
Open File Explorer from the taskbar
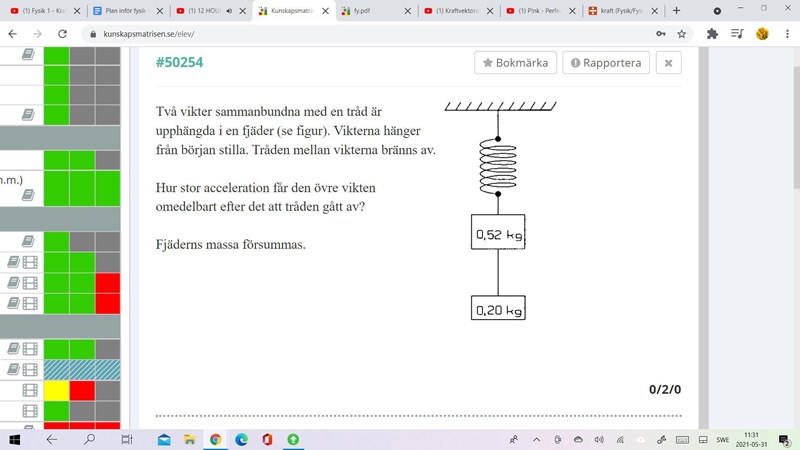163,439
